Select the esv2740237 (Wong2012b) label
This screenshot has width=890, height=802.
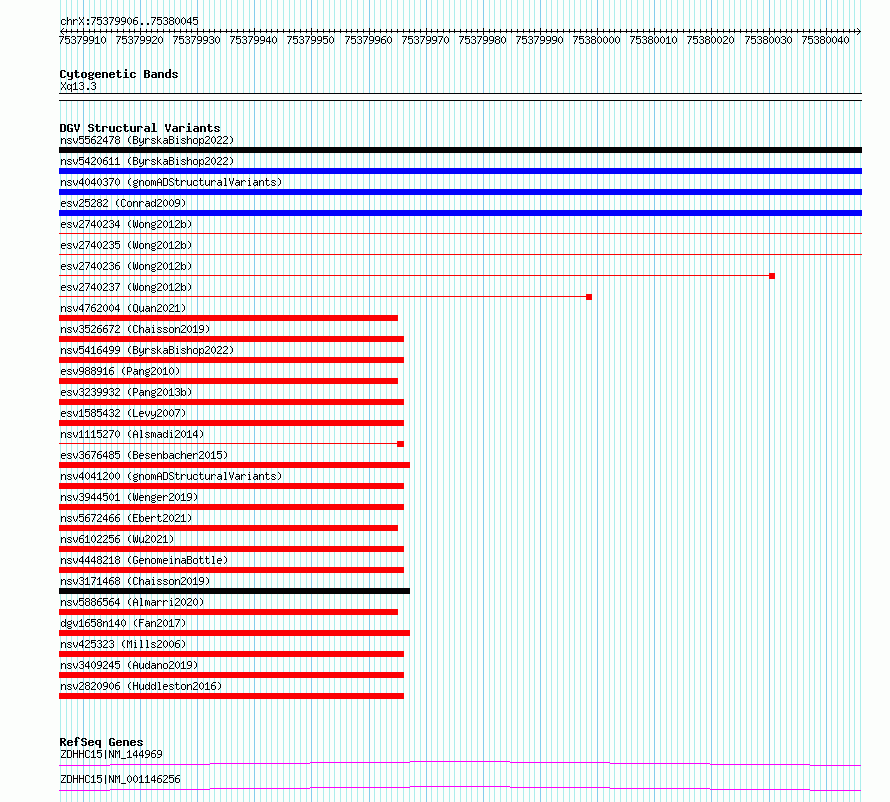point(126,287)
